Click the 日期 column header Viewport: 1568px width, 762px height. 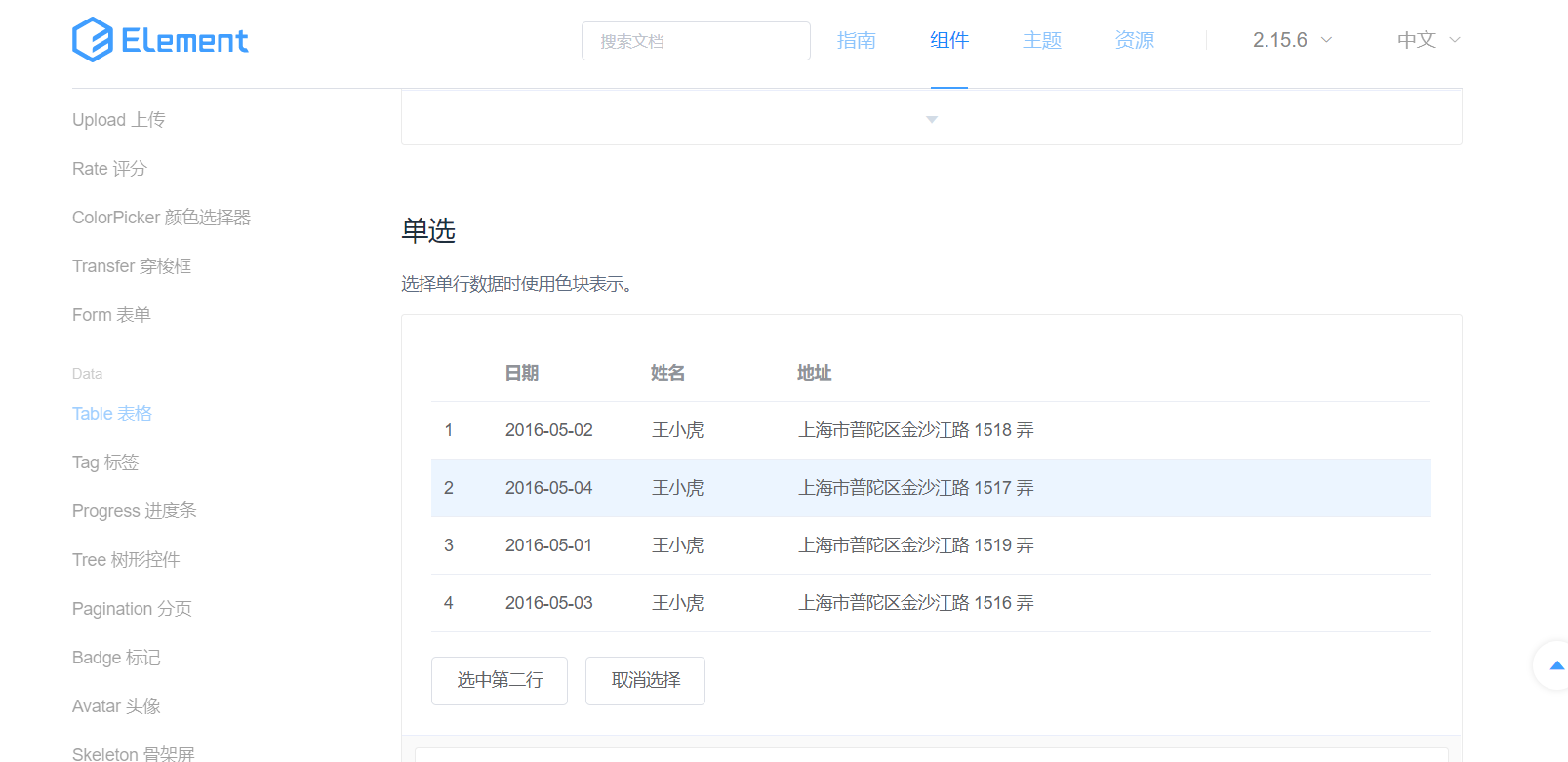tap(522, 373)
